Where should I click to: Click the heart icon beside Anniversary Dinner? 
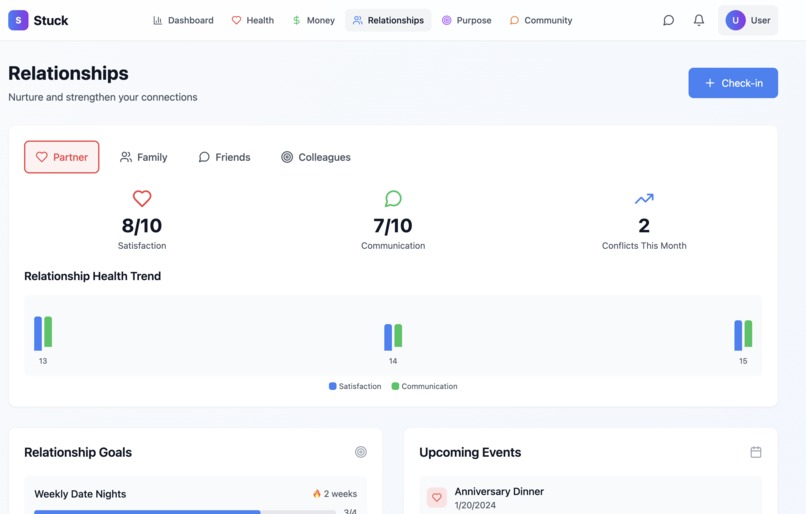(x=436, y=497)
